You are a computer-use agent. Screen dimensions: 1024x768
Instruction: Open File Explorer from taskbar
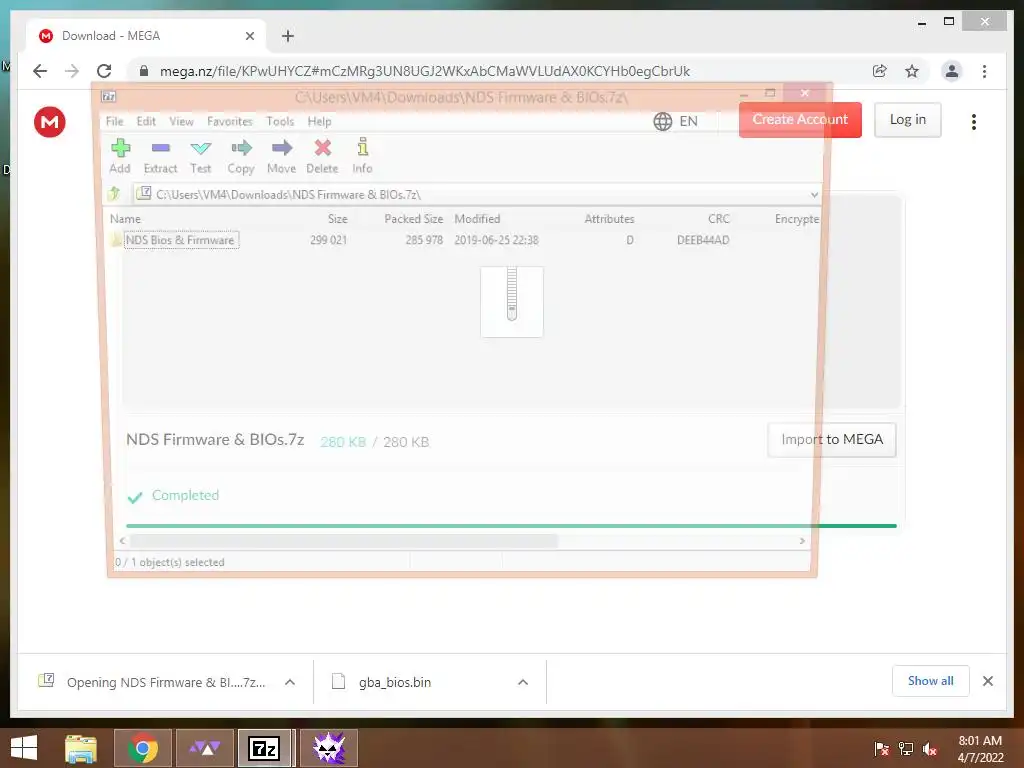tap(81, 748)
